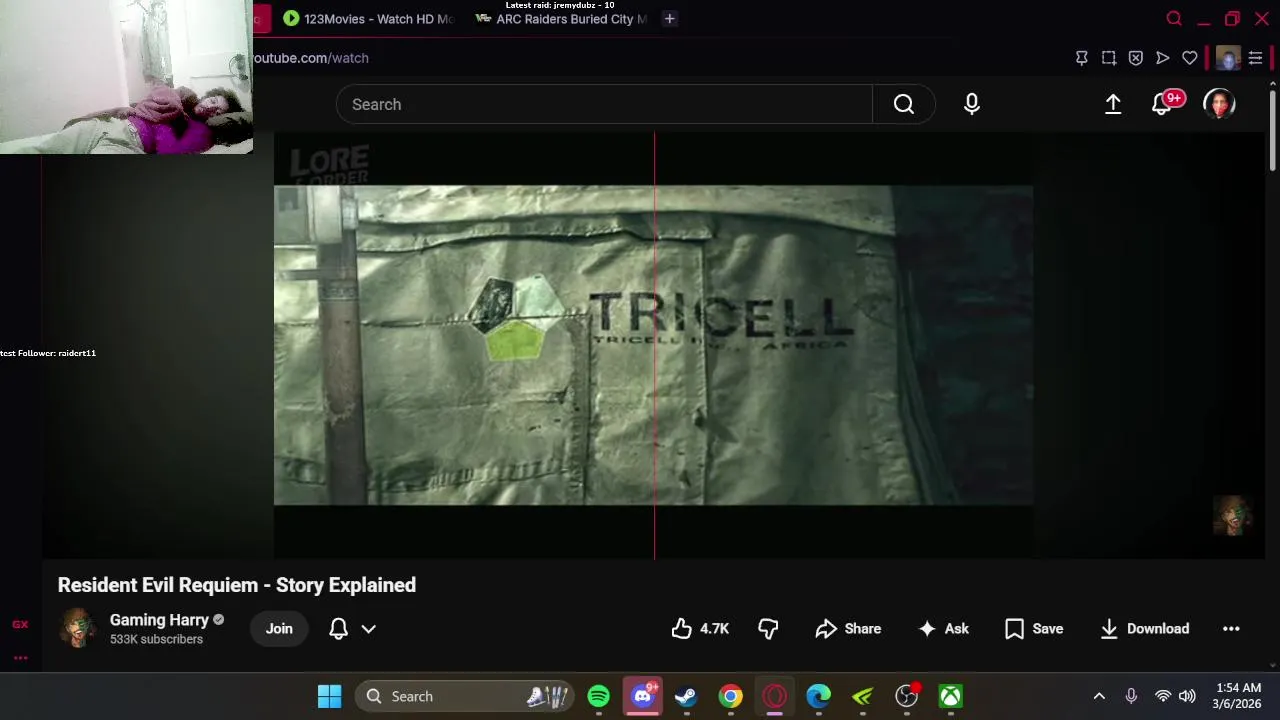
Task: Like the video with thumbs up
Action: click(700, 629)
